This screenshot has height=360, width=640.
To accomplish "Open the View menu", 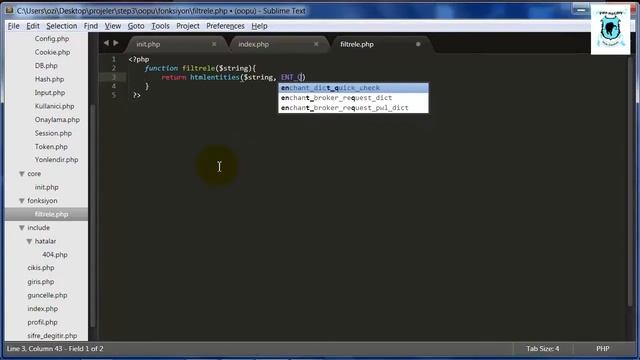I will (x=113, y=26).
